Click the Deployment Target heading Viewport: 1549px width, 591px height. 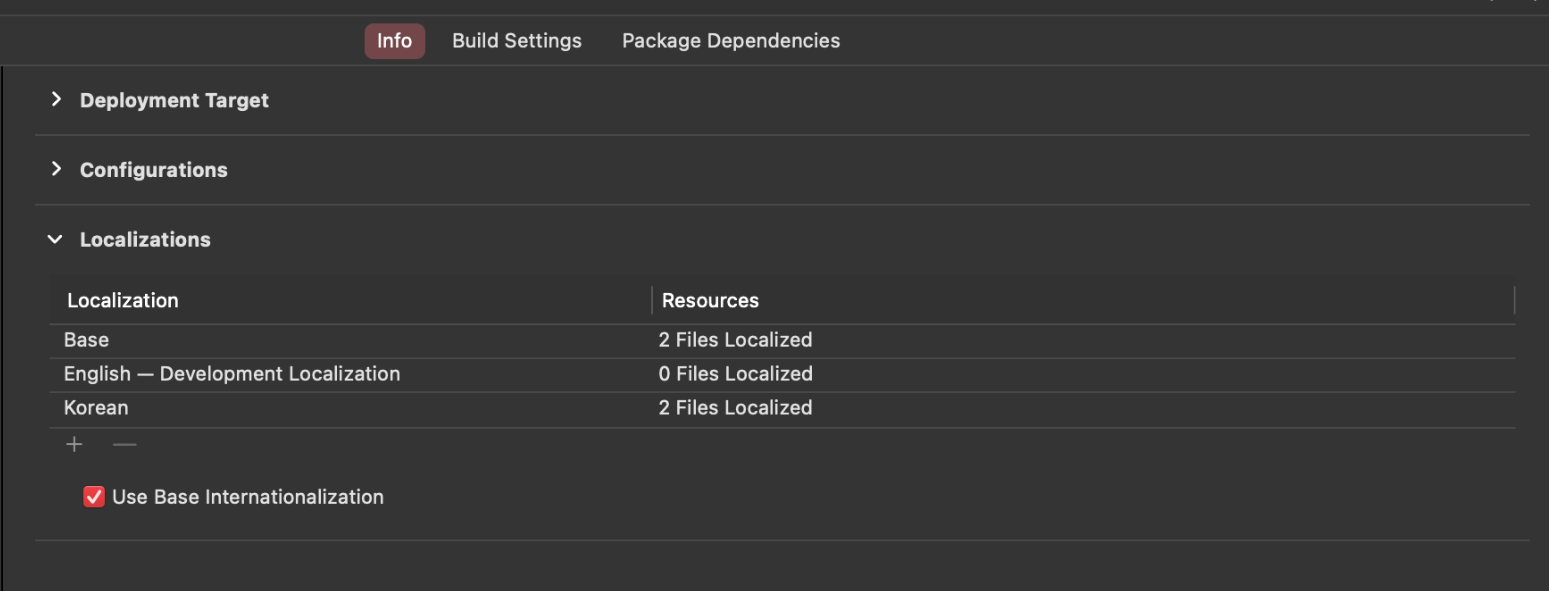pos(174,100)
